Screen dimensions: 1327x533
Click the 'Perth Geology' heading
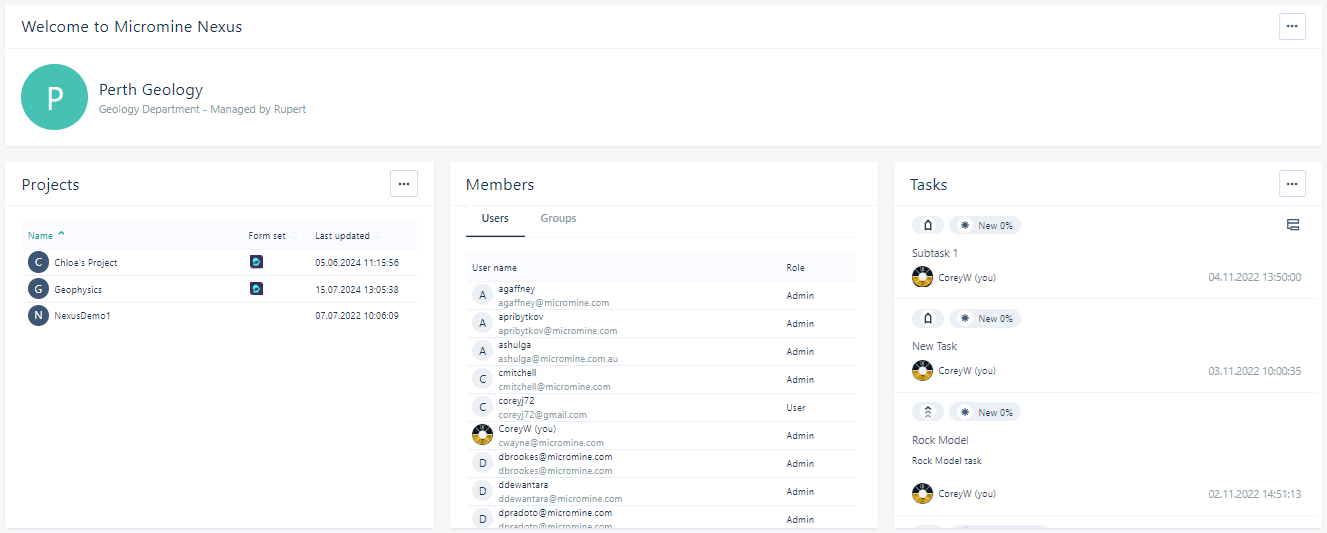[x=151, y=90]
